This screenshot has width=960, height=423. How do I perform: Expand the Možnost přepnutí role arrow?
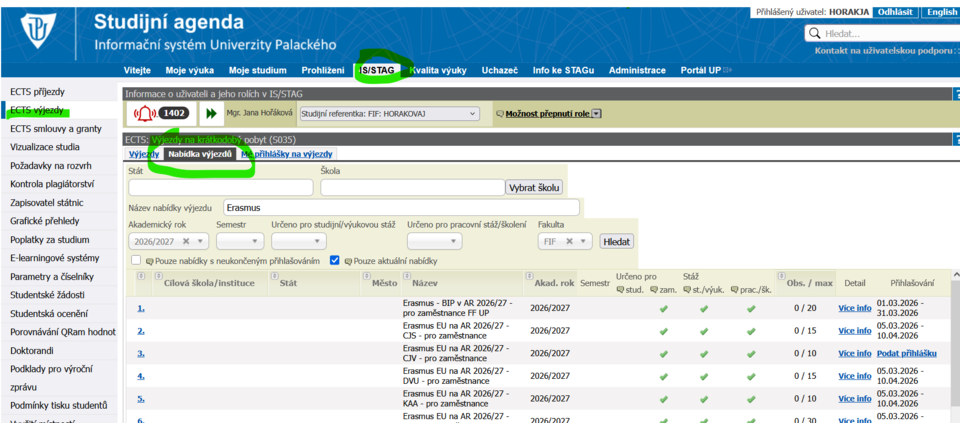(x=597, y=114)
